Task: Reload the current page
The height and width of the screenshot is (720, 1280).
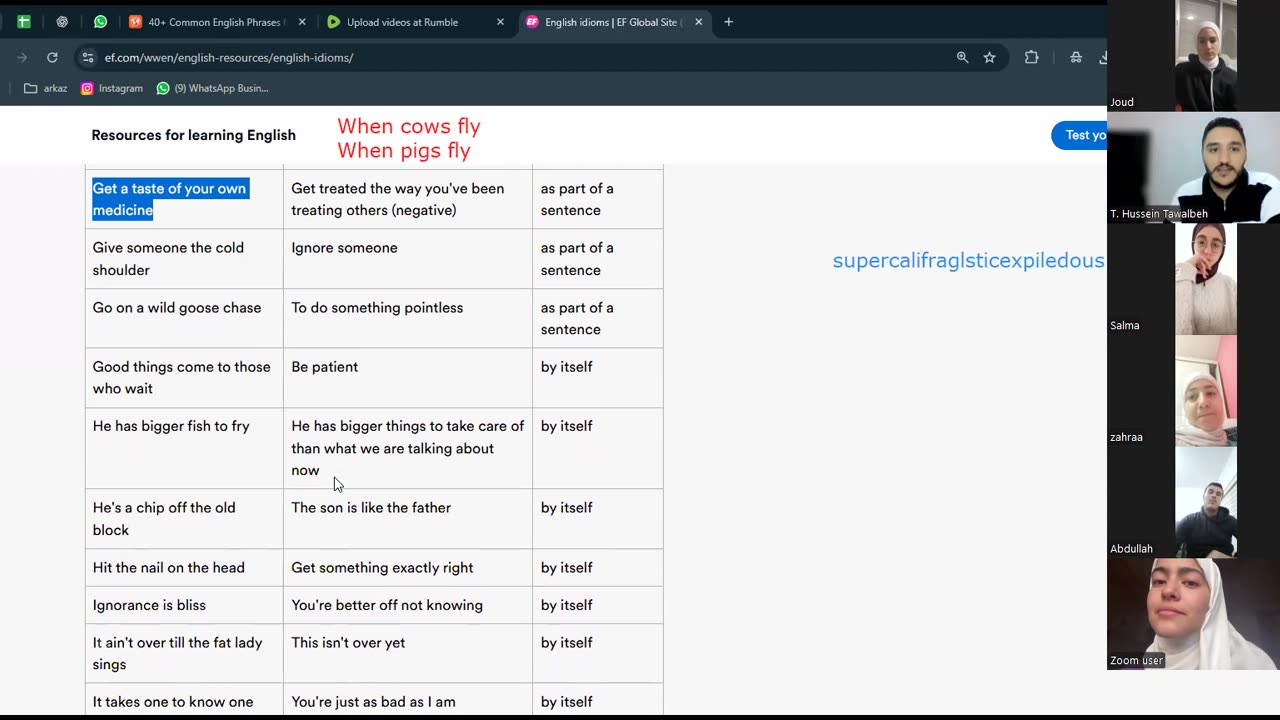Action: 52,57
